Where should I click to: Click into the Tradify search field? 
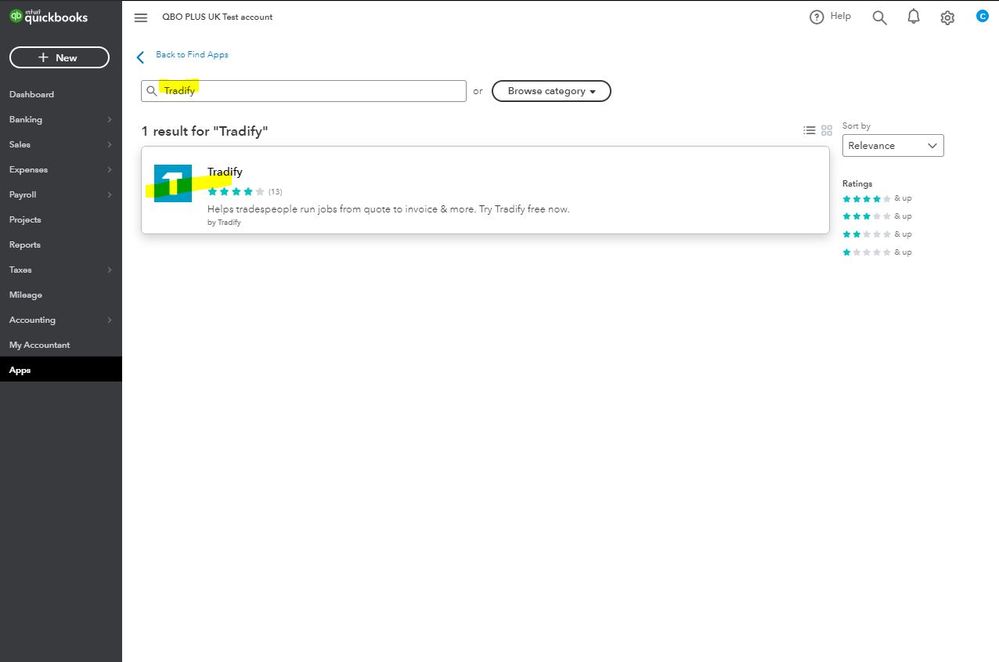pyautogui.click(x=303, y=91)
